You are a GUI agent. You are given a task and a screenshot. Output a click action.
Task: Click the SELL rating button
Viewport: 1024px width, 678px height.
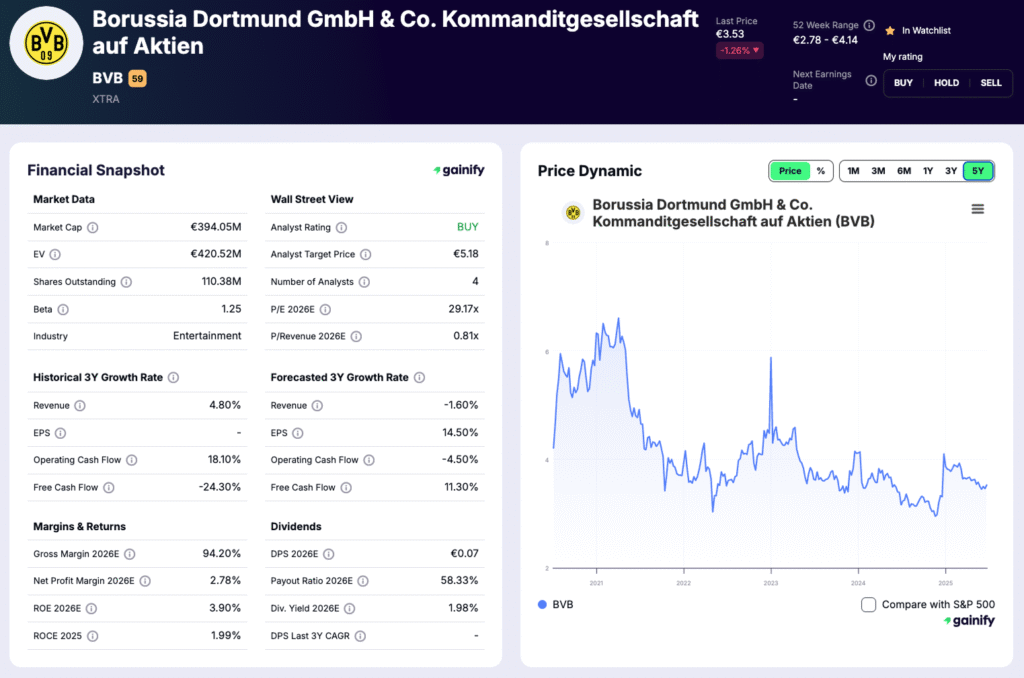(x=991, y=83)
